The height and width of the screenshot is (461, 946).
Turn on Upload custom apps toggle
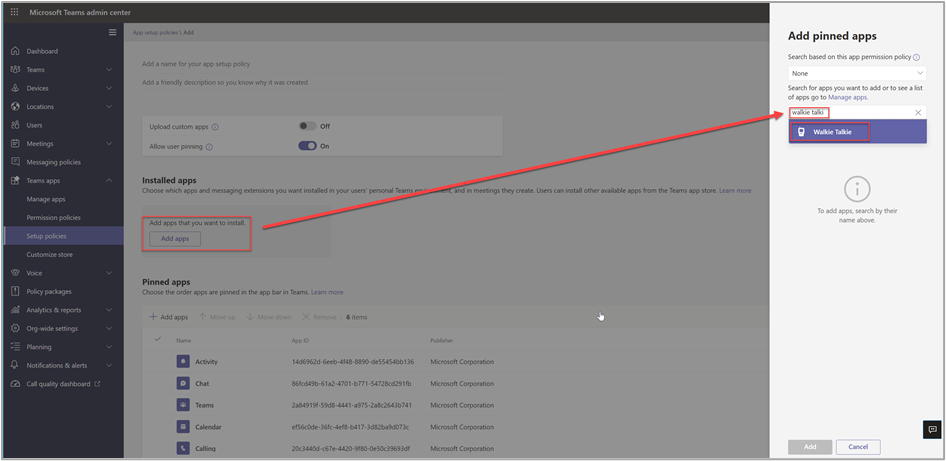[x=308, y=126]
